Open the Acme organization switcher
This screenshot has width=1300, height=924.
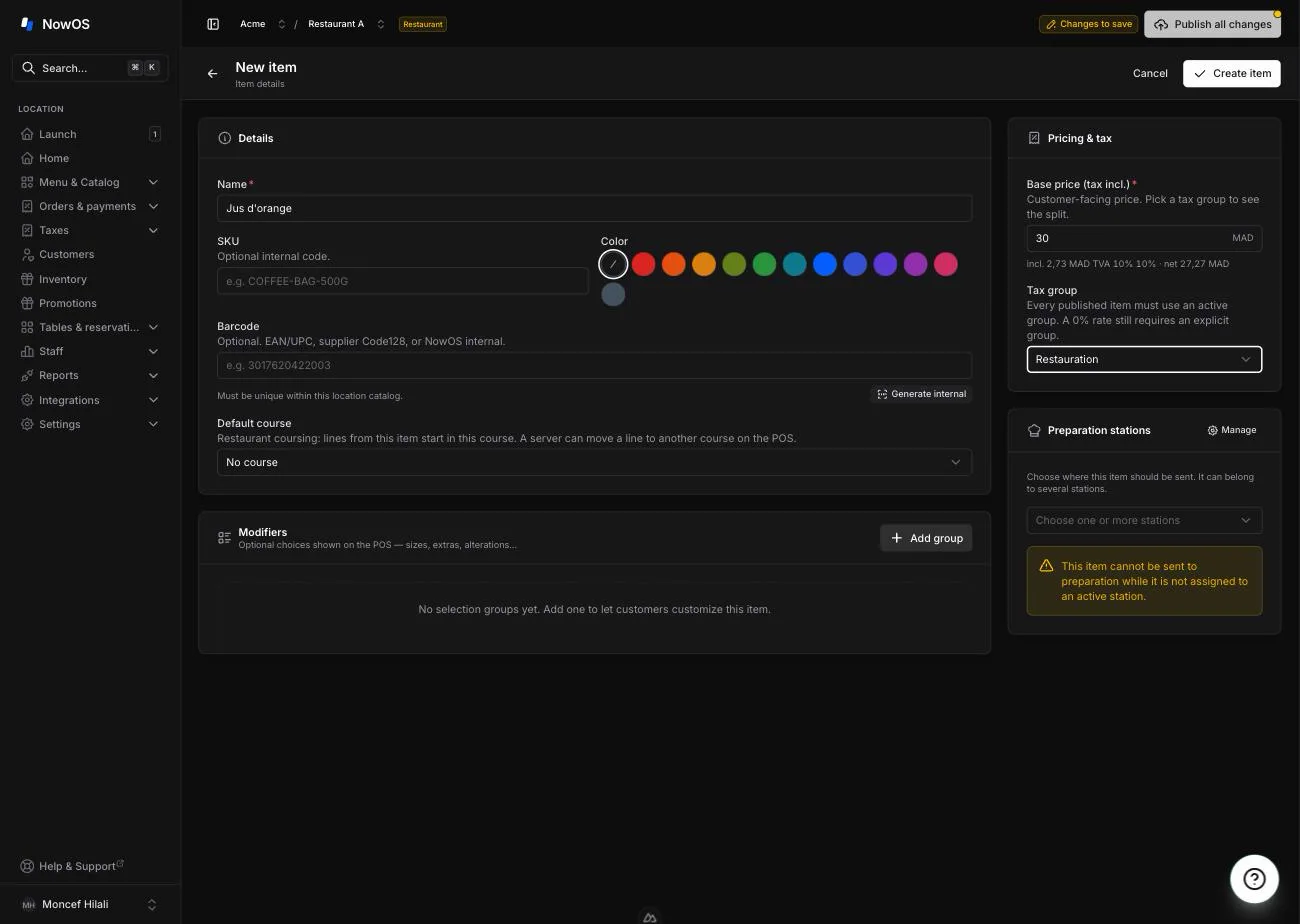click(x=262, y=24)
